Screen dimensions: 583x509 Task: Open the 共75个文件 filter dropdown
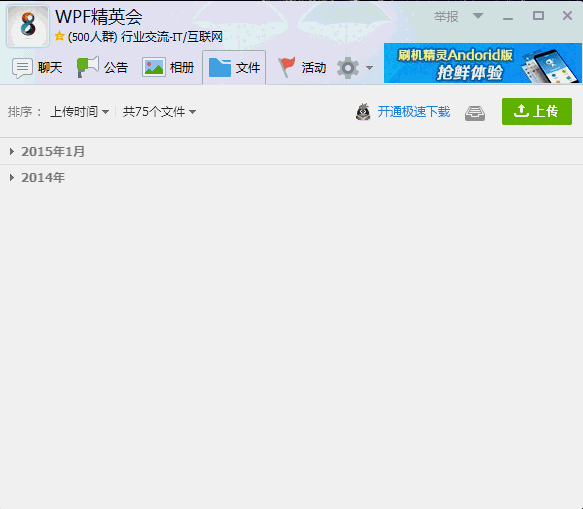pyautogui.click(x=159, y=112)
